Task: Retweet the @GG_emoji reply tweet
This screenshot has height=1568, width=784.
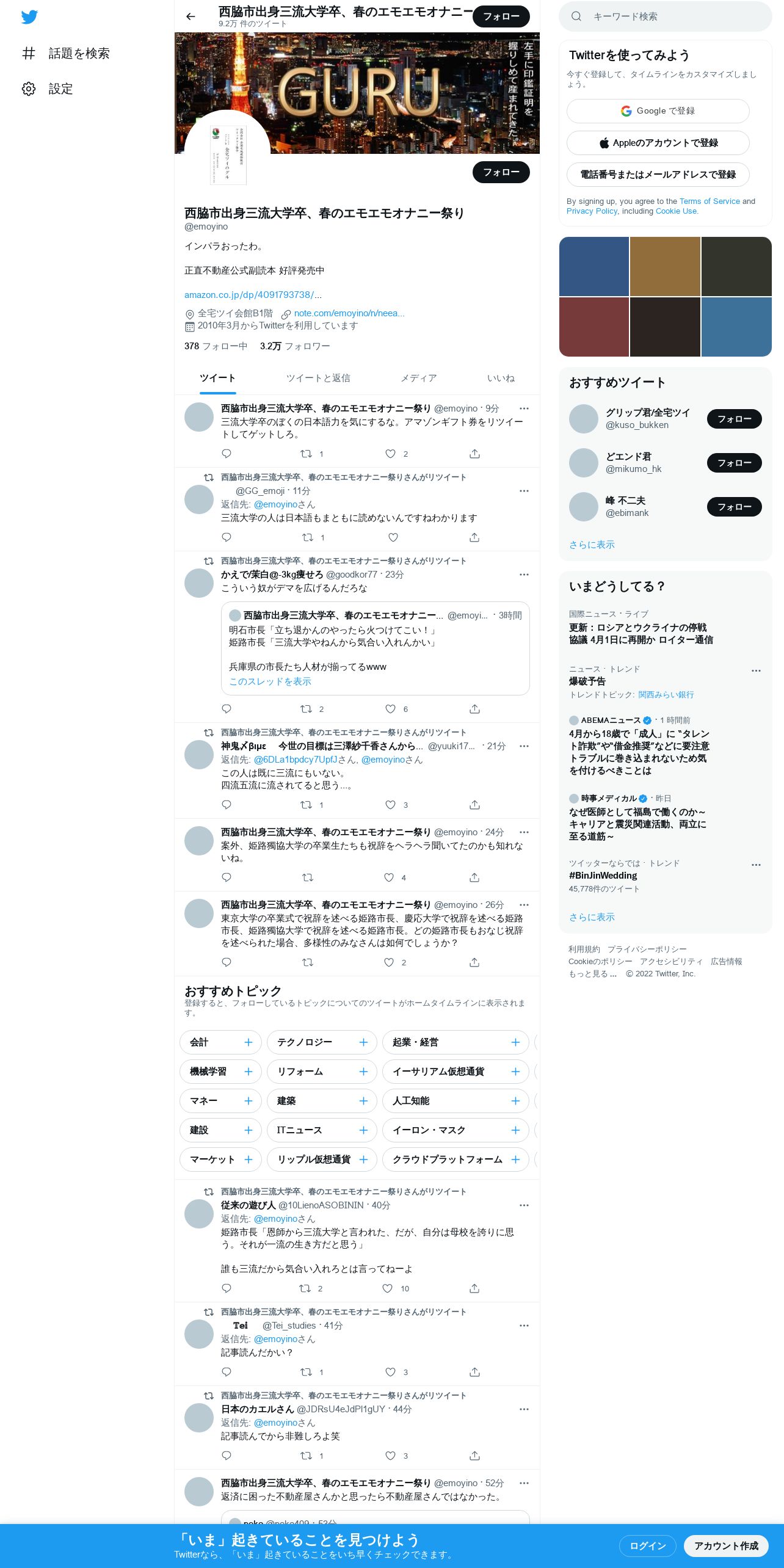Action: click(x=308, y=537)
